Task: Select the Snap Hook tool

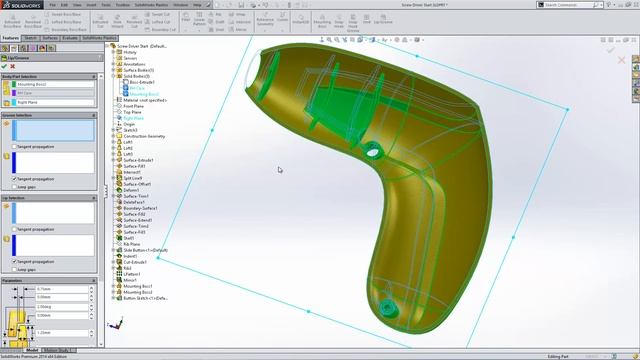Action: pos(339,21)
